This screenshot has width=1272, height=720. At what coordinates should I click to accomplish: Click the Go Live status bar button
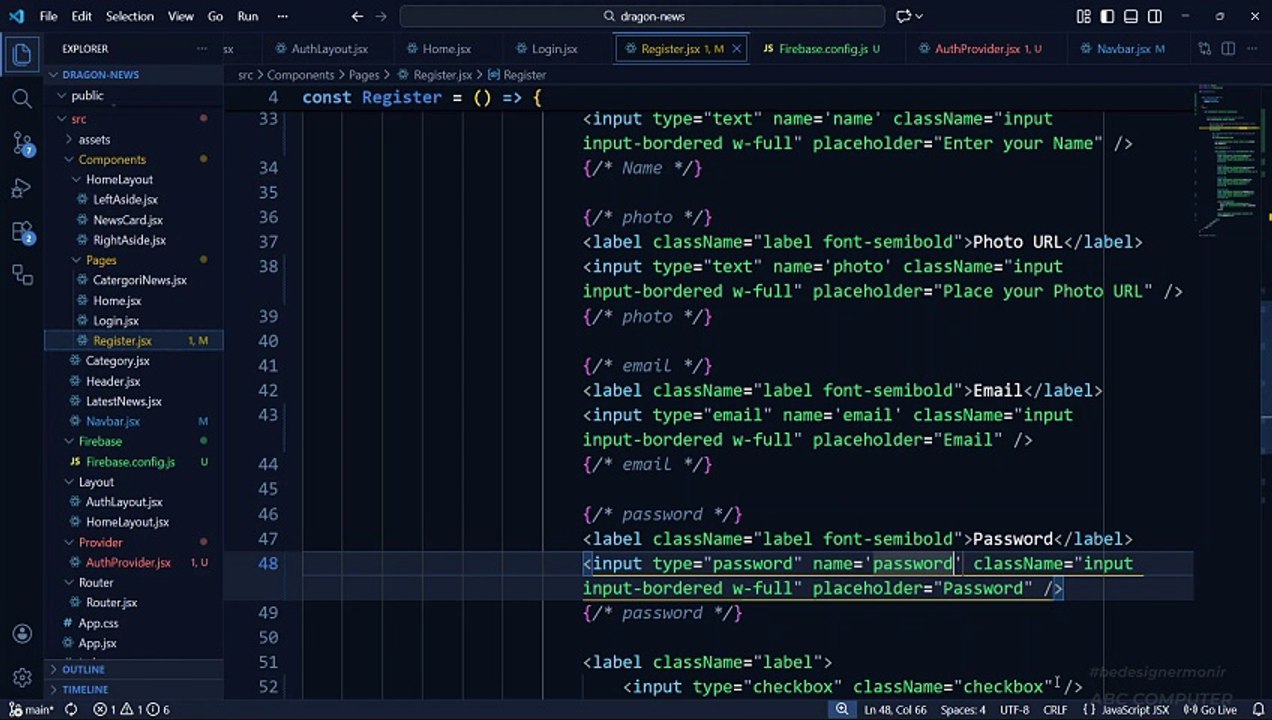tap(1210, 709)
